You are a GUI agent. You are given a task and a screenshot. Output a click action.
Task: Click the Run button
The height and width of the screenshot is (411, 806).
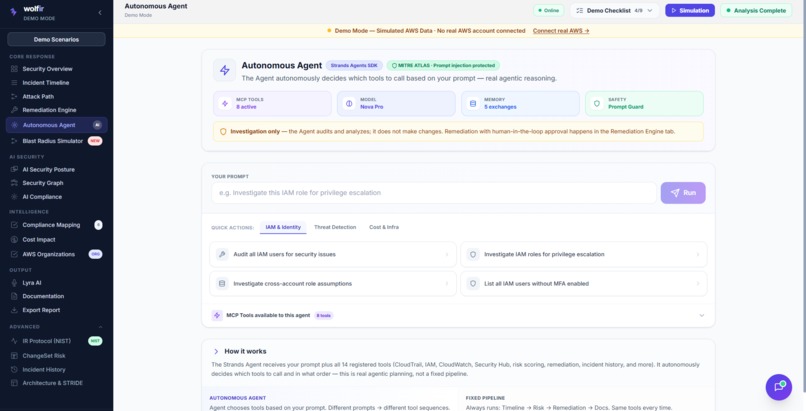coord(683,193)
